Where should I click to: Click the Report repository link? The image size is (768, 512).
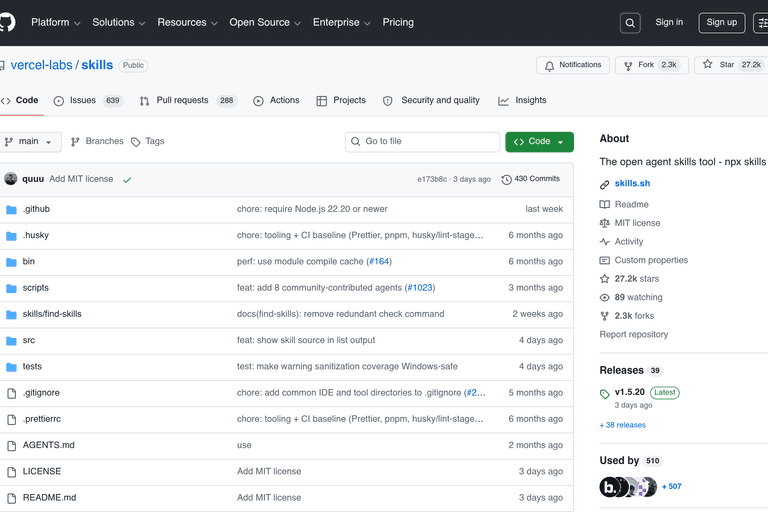click(x=634, y=335)
